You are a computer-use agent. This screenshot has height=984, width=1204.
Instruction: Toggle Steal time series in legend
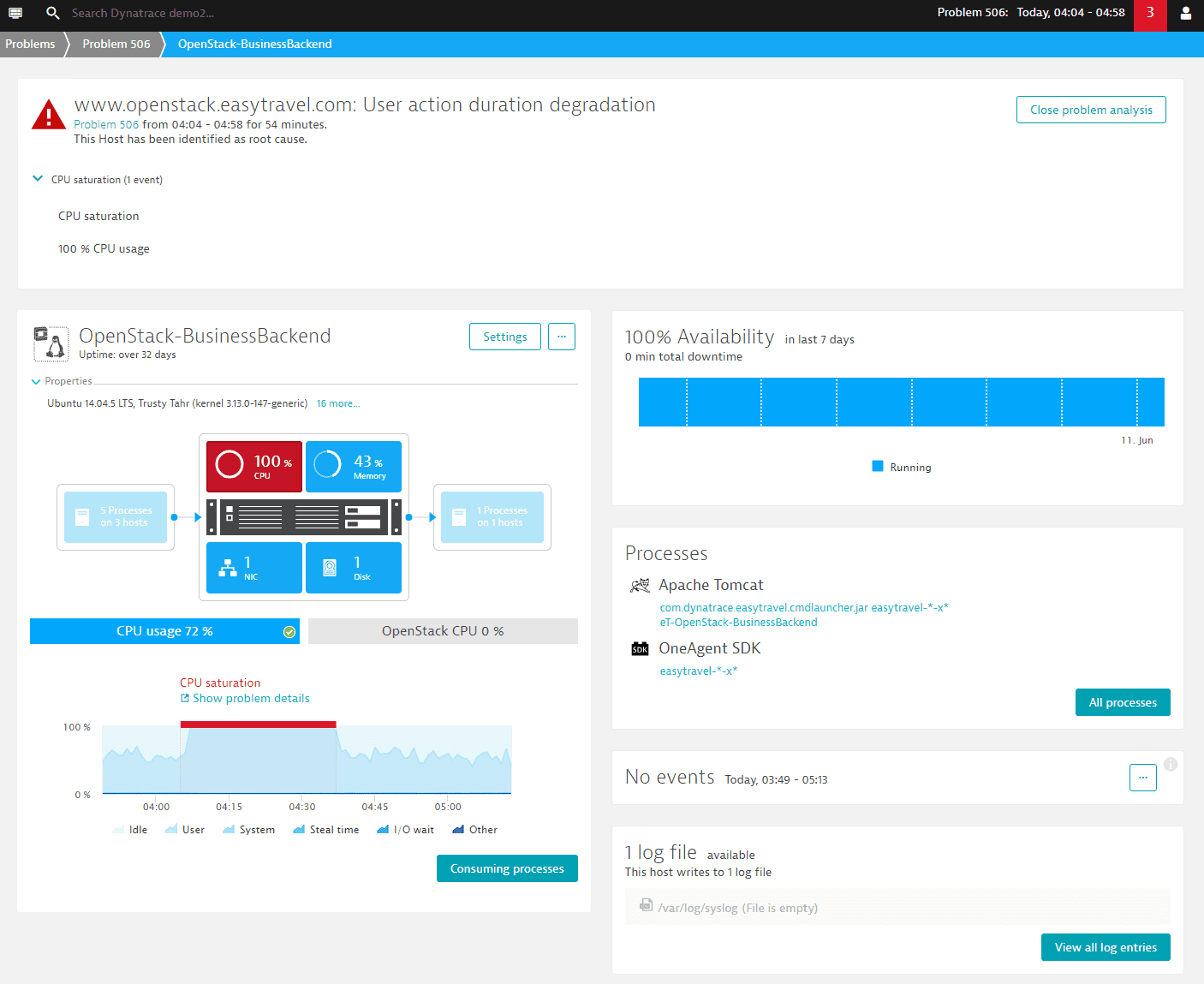tap(326, 830)
